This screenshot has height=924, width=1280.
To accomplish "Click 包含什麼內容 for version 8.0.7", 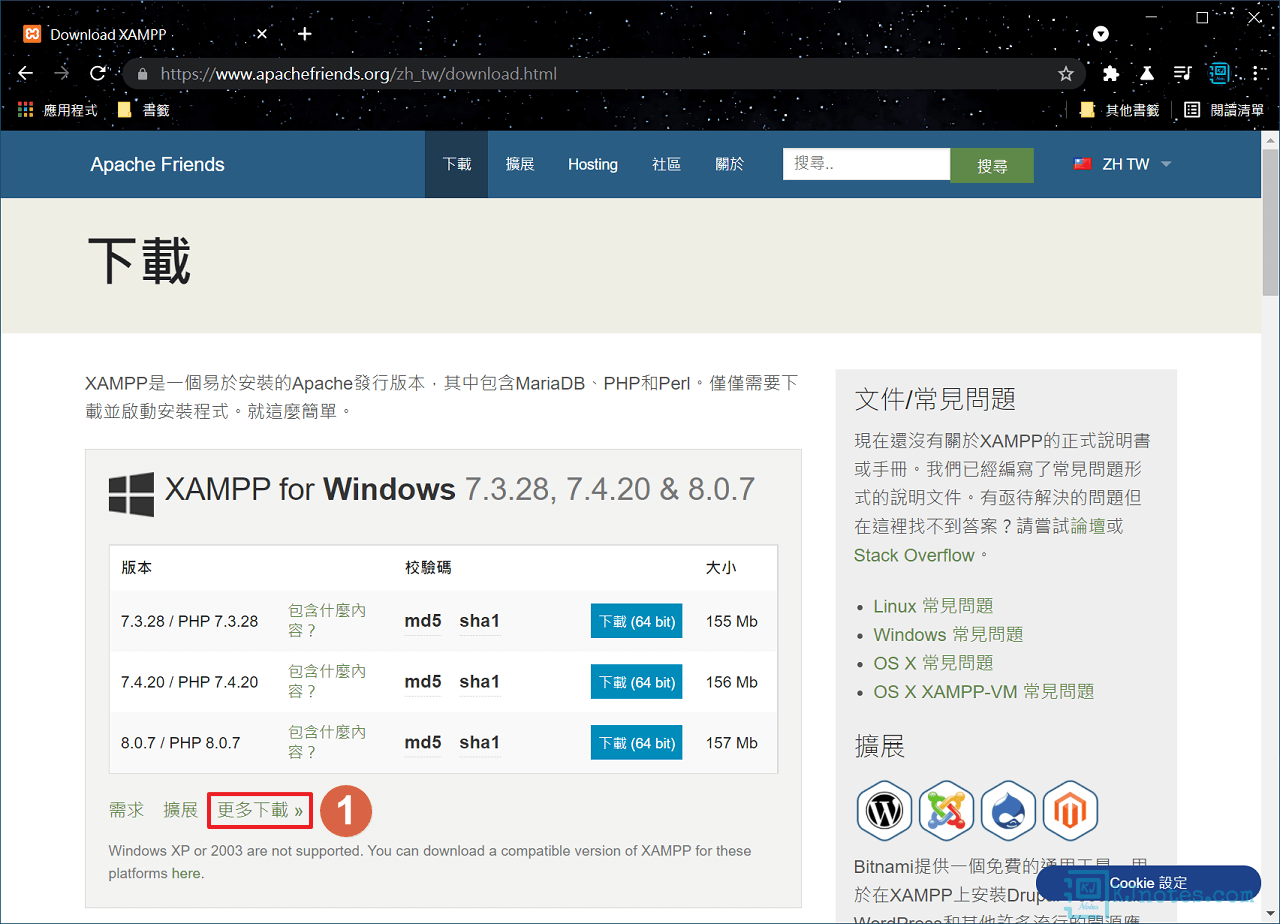I will pos(327,742).
